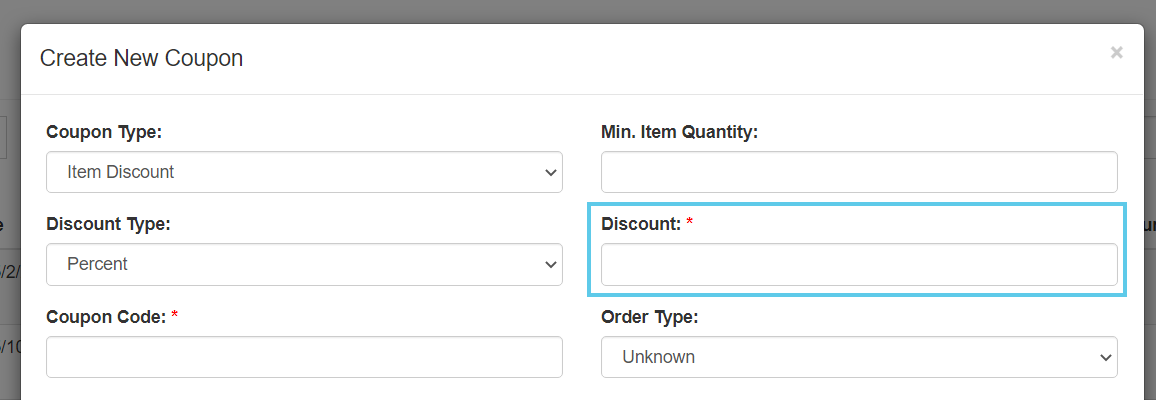Click the red asterisk beside Discount label
The image size is (1156, 400).
[689, 222]
